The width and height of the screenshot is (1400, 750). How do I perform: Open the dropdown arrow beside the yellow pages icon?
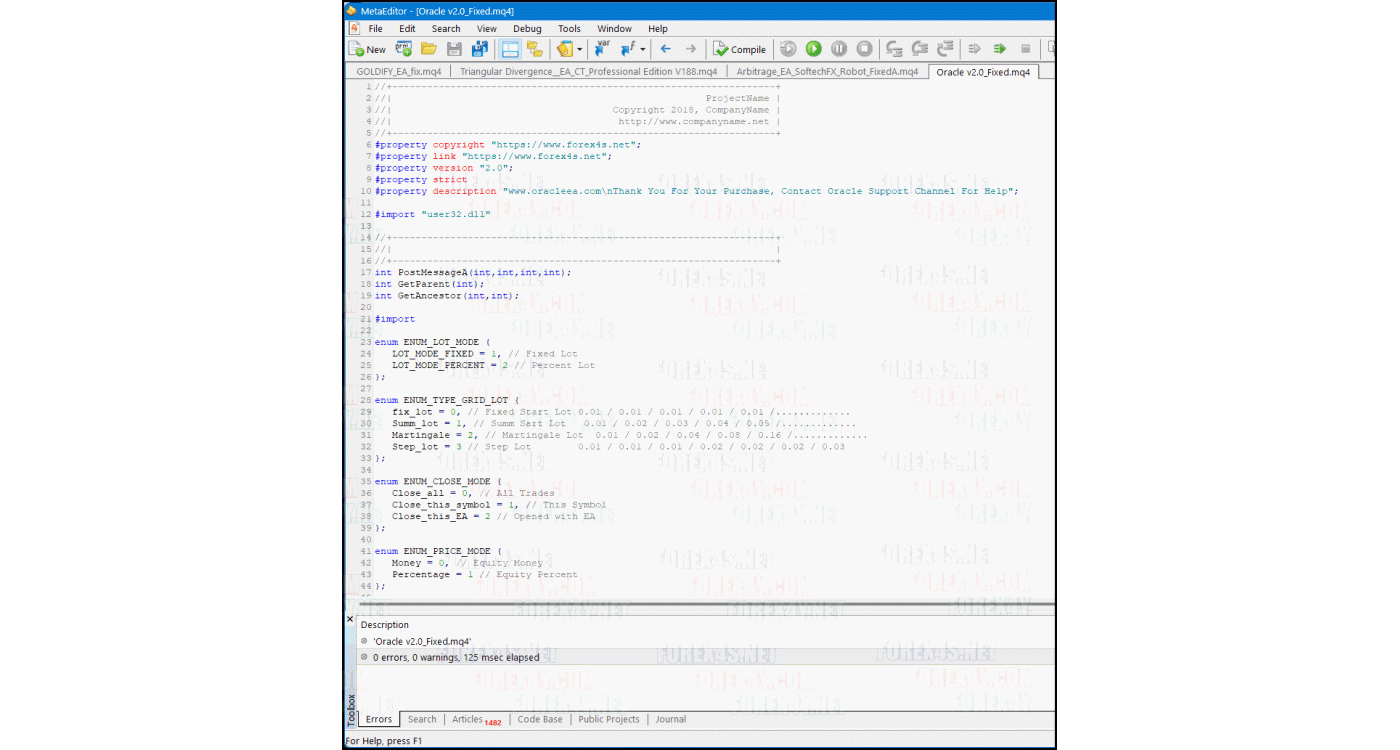[579, 49]
